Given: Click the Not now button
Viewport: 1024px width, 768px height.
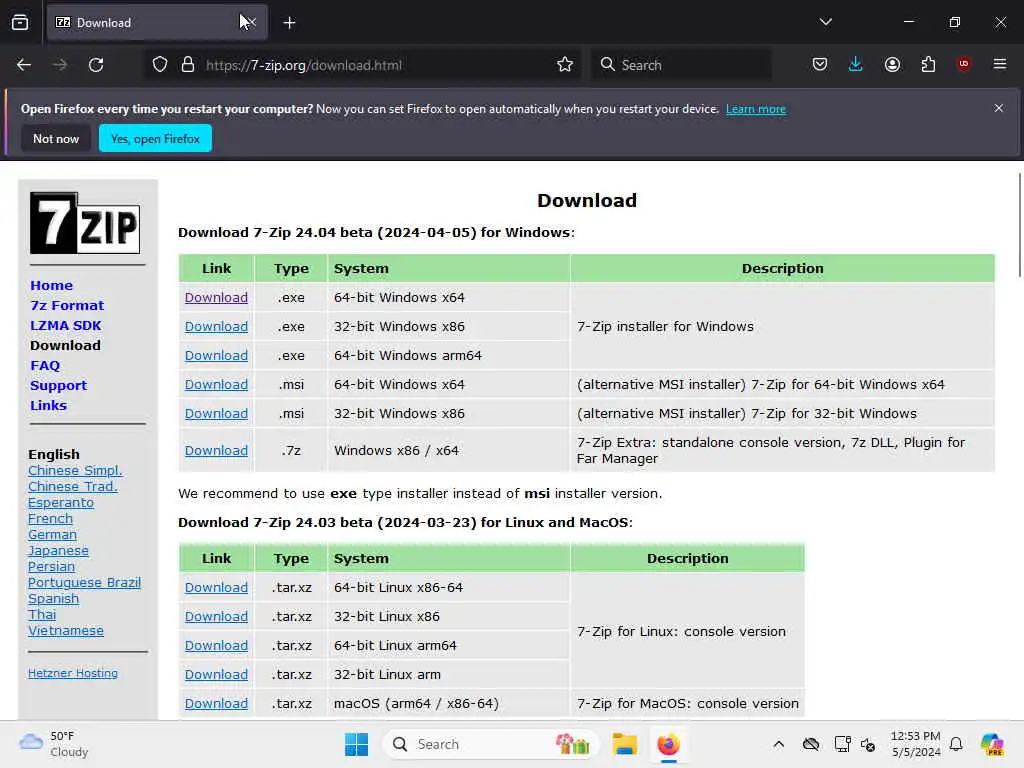Looking at the screenshot, I should tap(56, 138).
